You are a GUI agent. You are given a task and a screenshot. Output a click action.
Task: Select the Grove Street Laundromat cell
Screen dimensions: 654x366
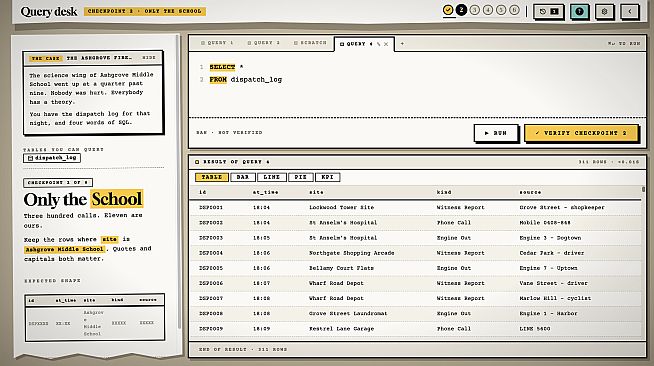point(348,313)
